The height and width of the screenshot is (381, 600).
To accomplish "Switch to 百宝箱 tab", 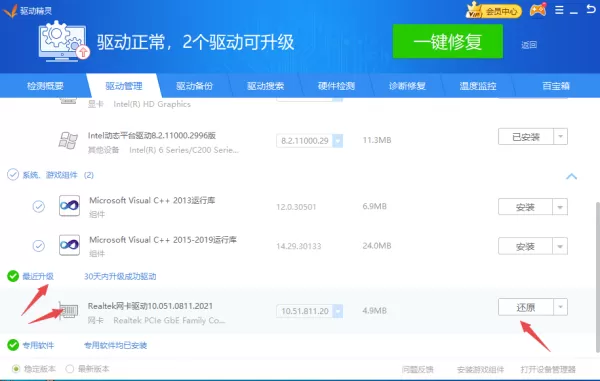I will [x=556, y=86].
